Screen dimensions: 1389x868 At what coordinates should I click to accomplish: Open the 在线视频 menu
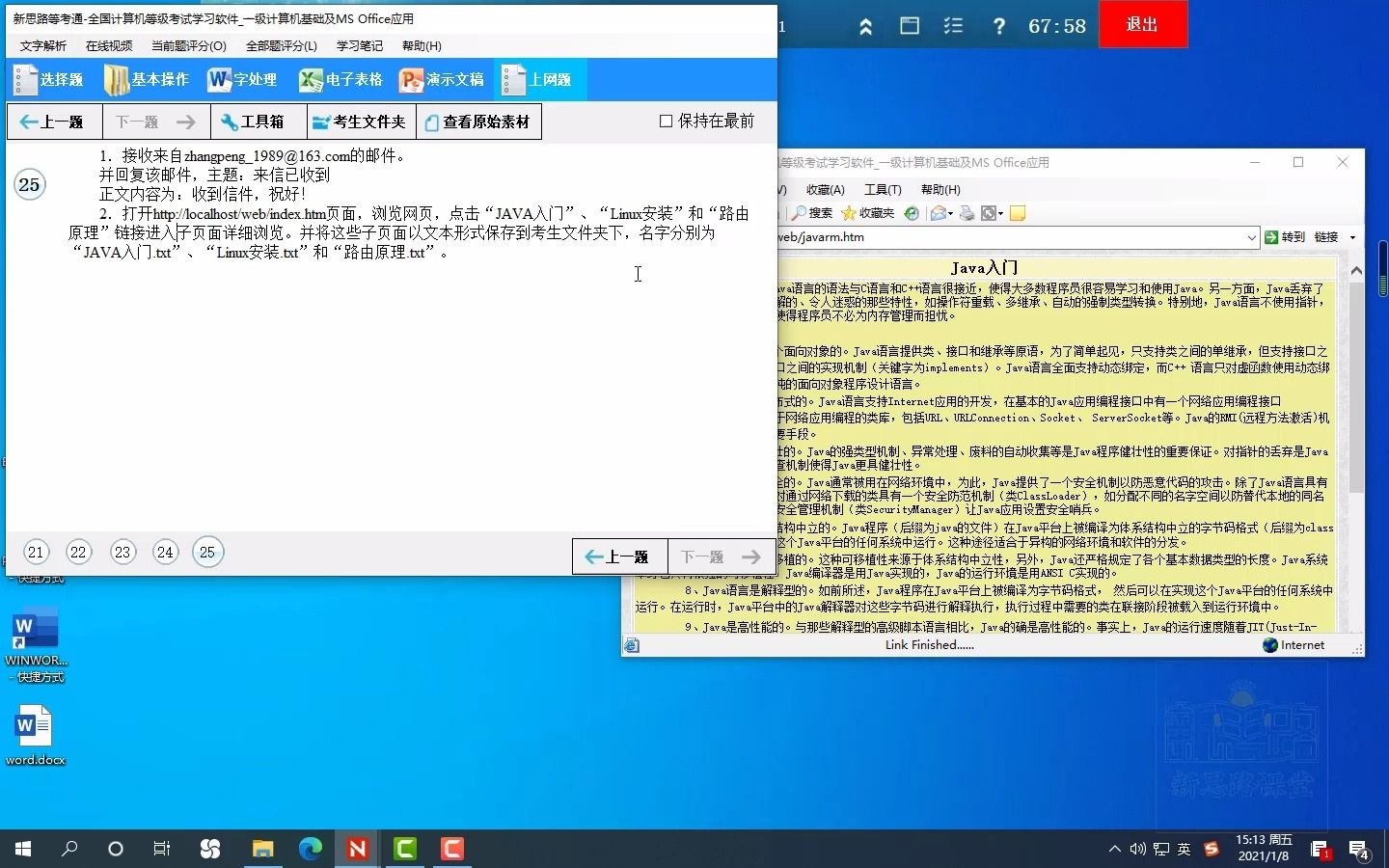click(x=109, y=46)
